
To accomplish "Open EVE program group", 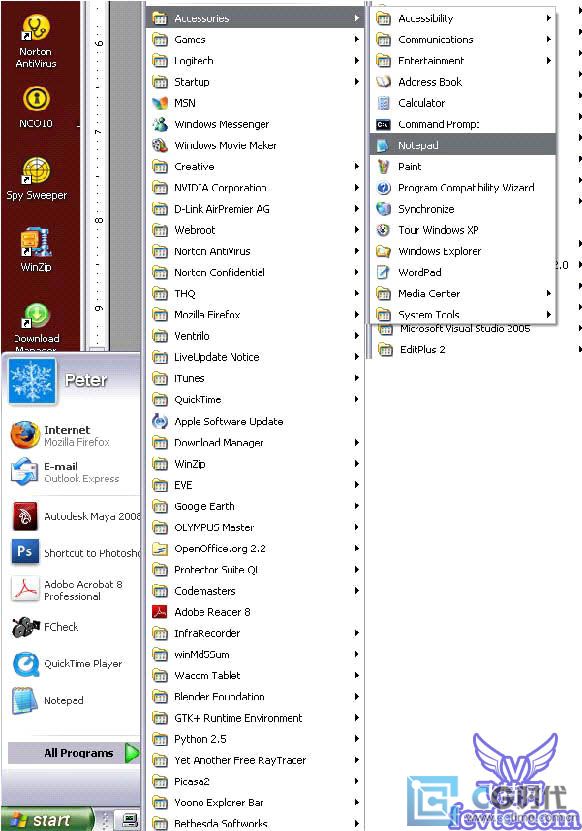I will pyautogui.click(x=255, y=485).
